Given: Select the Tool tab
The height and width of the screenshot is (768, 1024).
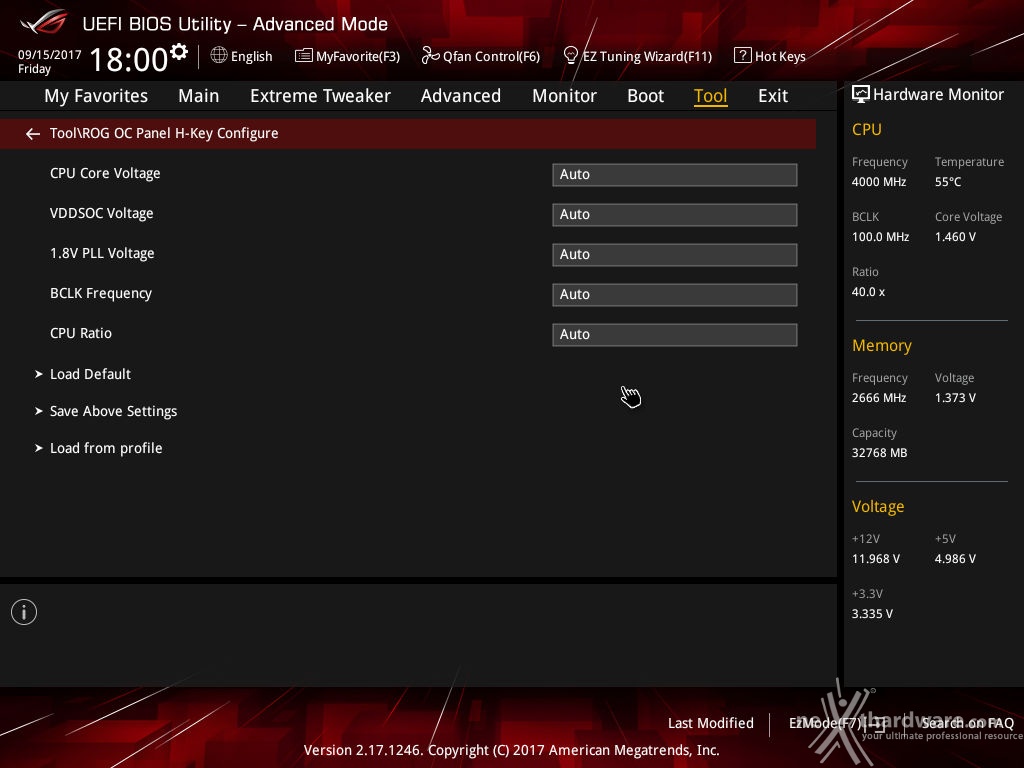Looking at the screenshot, I should pyautogui.click(x=711, y=96).
